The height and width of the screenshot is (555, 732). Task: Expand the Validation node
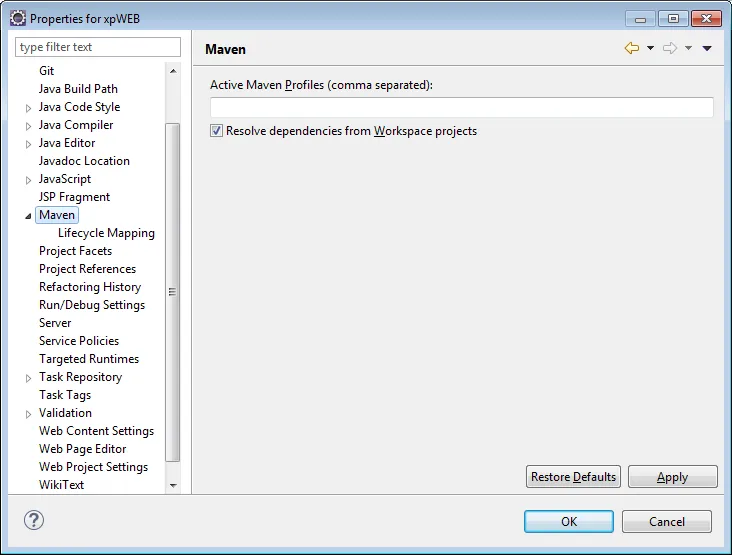(28, 414)
